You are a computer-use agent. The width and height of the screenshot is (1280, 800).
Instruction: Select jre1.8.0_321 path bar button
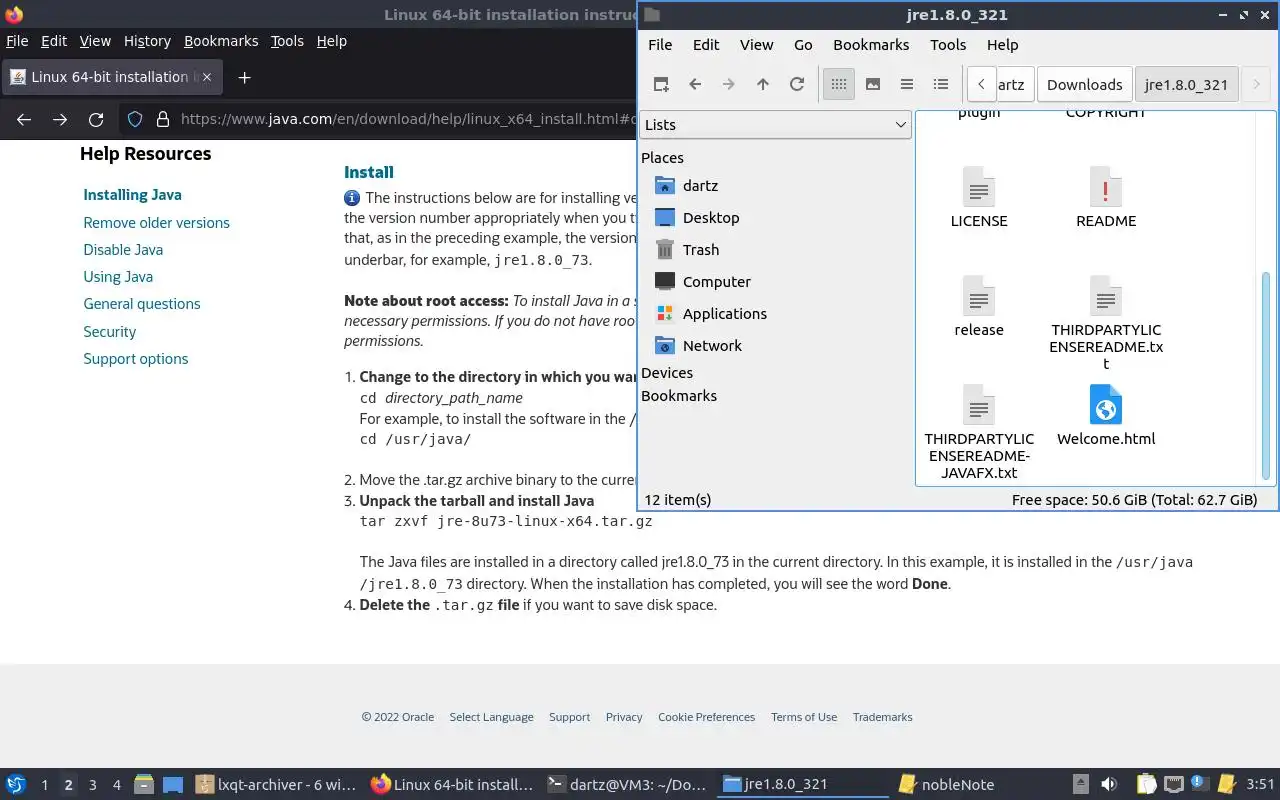coord(1186,85)
